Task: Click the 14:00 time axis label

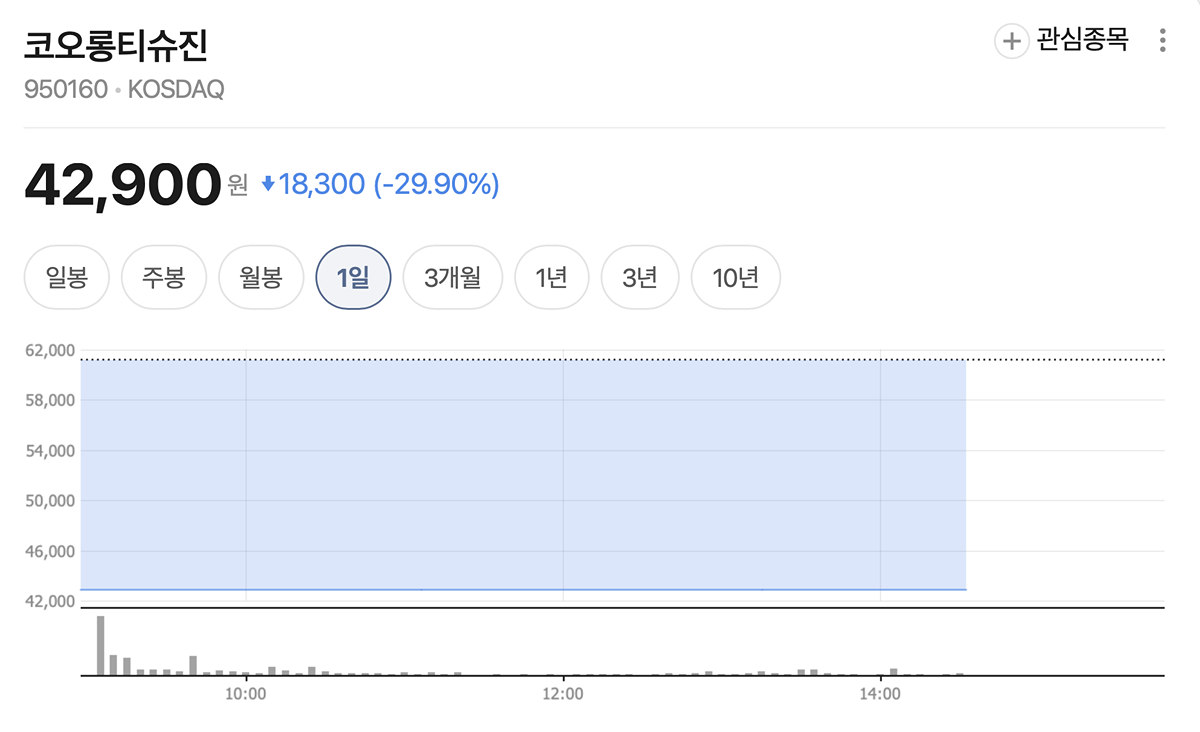Action: tap(878, 694)
